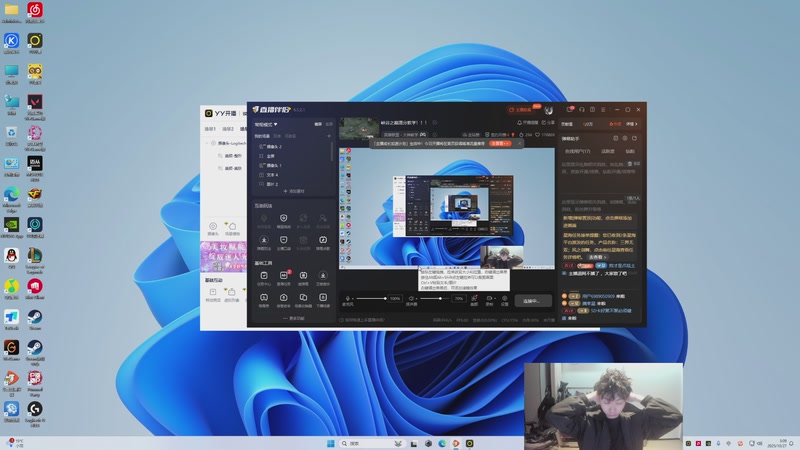Click the Microsoft Edge desktop icon

(x=11, y=199)
